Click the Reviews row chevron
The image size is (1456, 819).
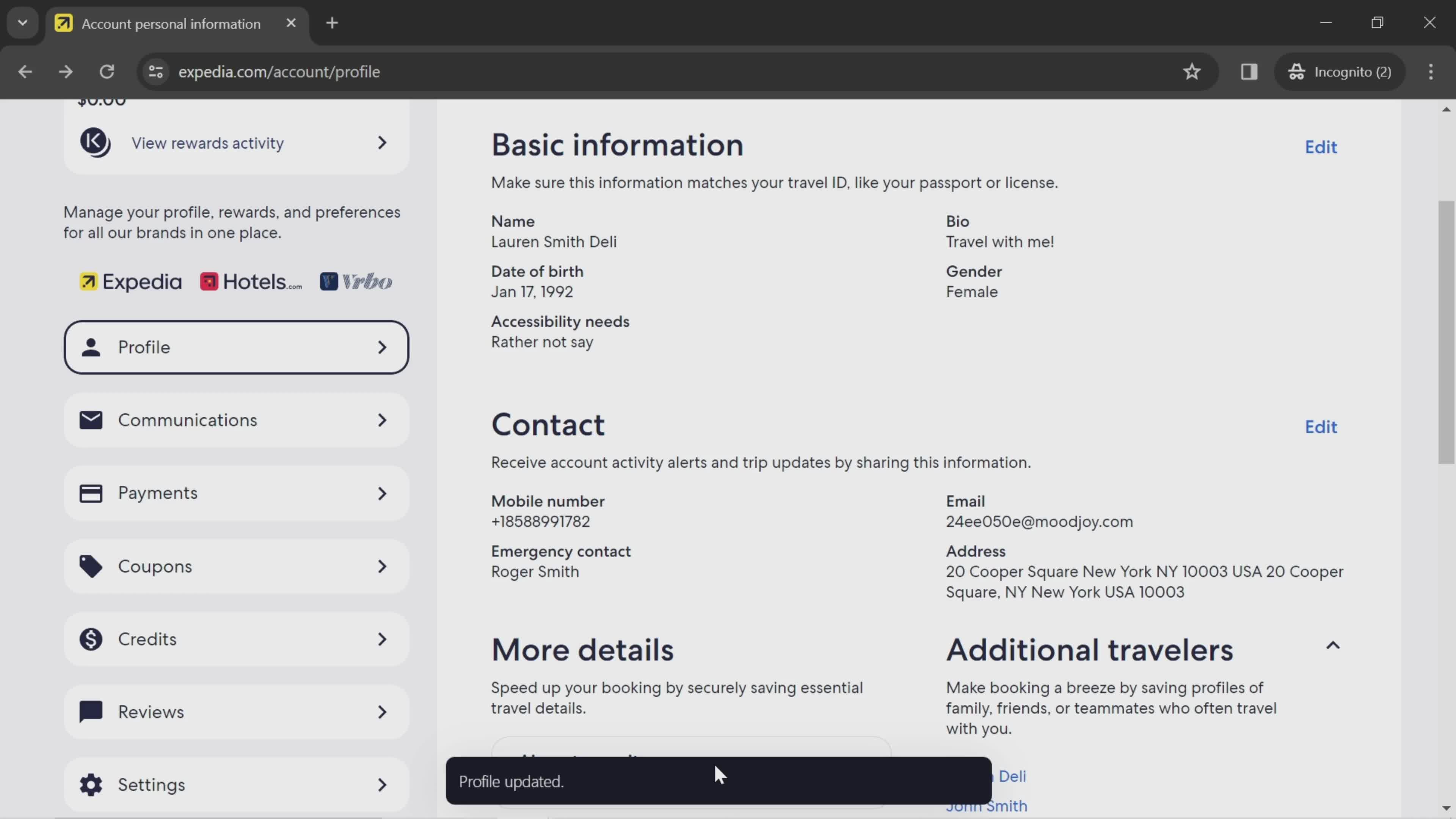pyautogui.click(x=383, y=712)
